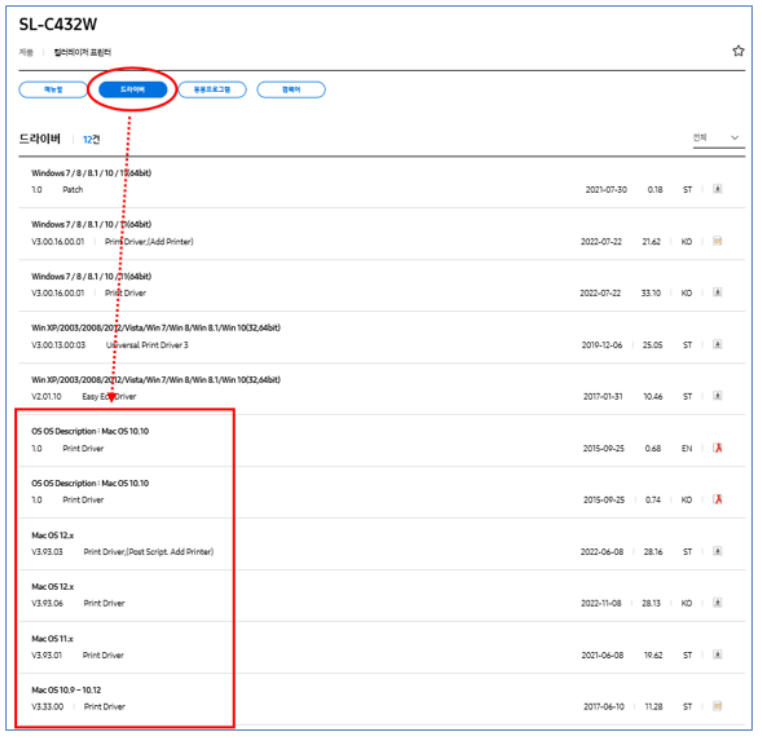
Task: Click the date '2017-01-31'
Action: click(603, 396)
